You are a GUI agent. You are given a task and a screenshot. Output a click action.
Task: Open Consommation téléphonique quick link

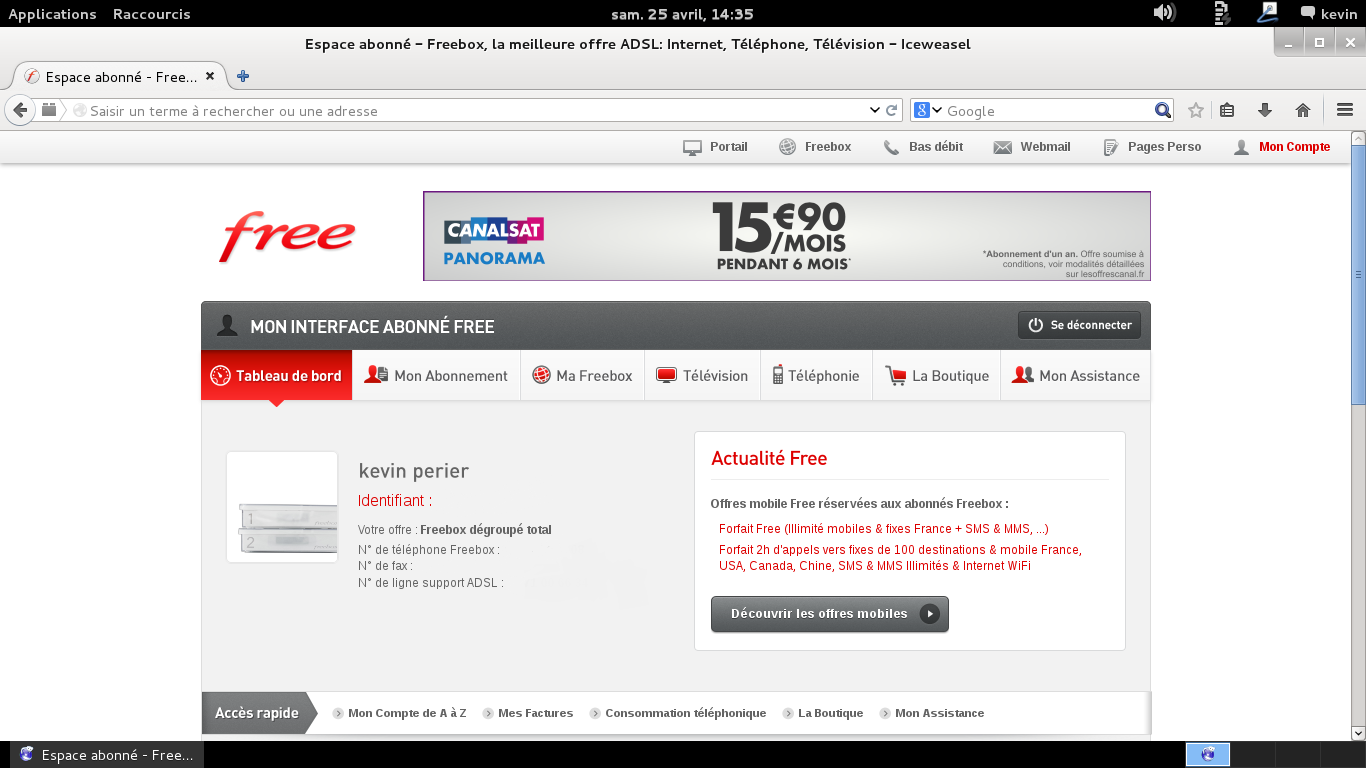click(x=678, y=713)
